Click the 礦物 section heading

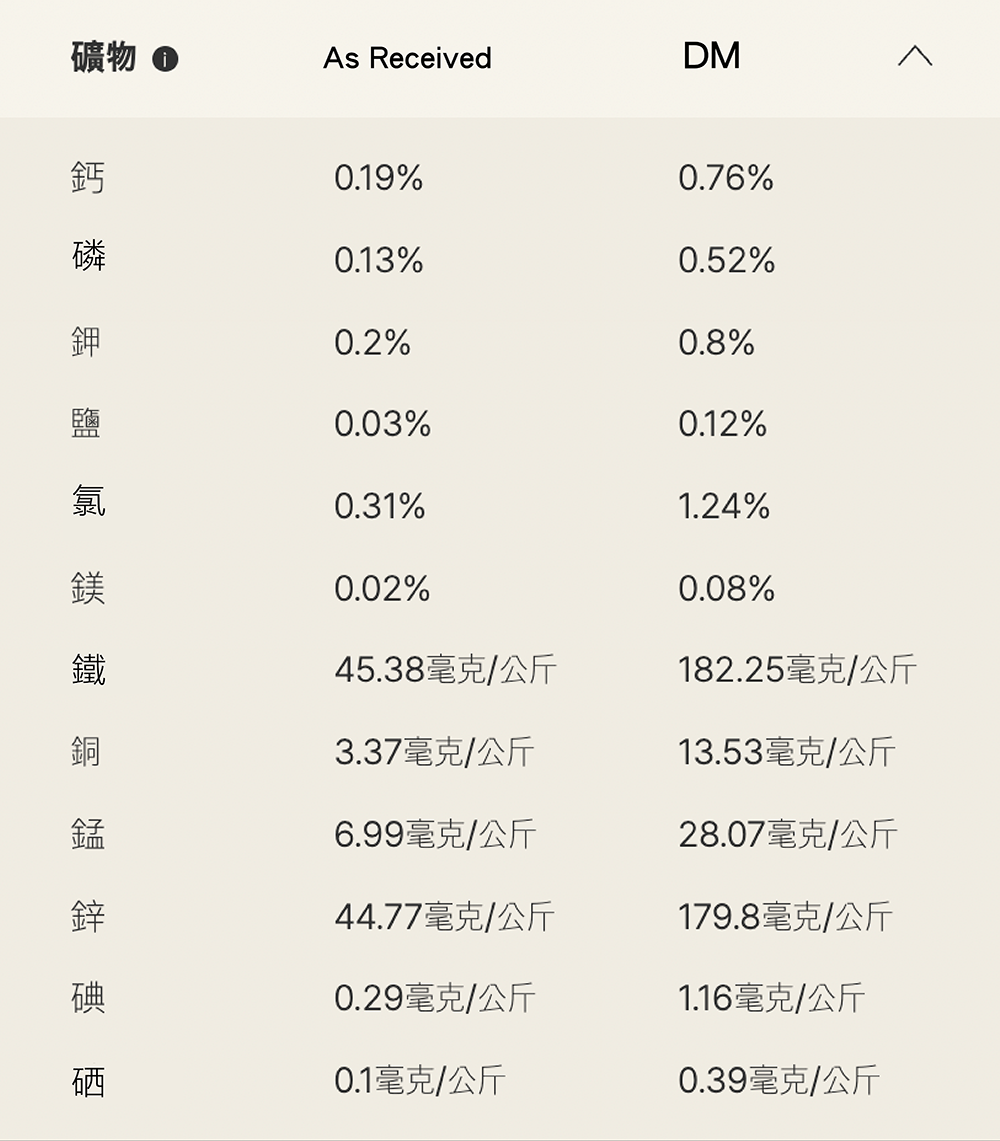(x=103, y=57)
